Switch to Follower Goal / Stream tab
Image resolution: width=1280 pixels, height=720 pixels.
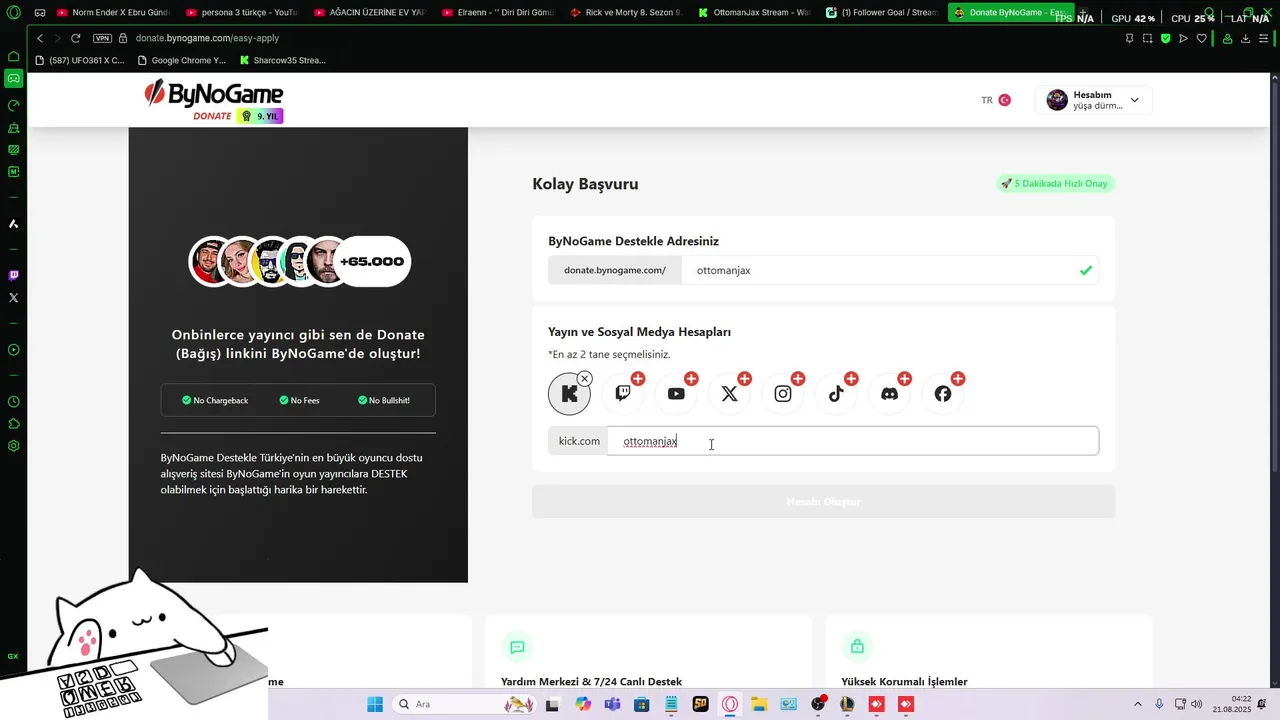pos(881,13)
